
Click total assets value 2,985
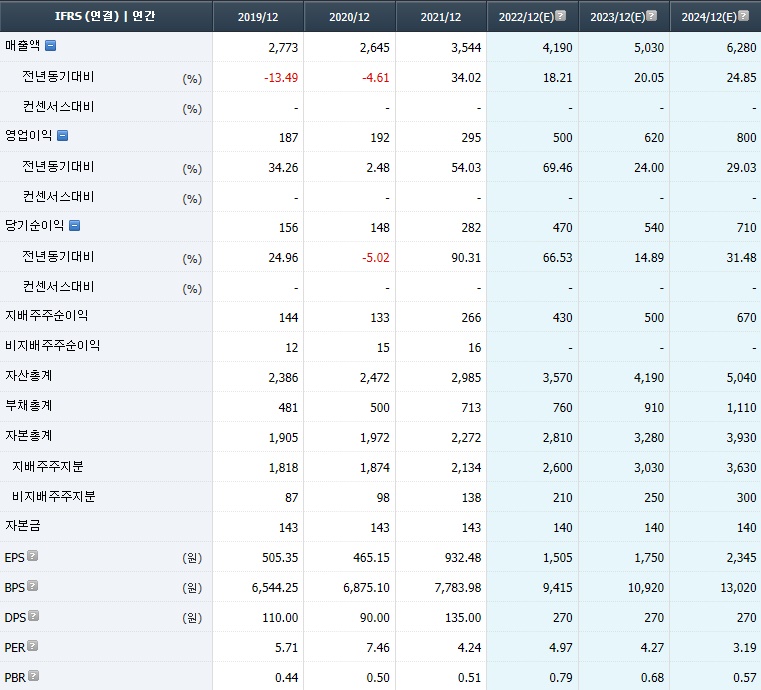(x=466, y=378)
